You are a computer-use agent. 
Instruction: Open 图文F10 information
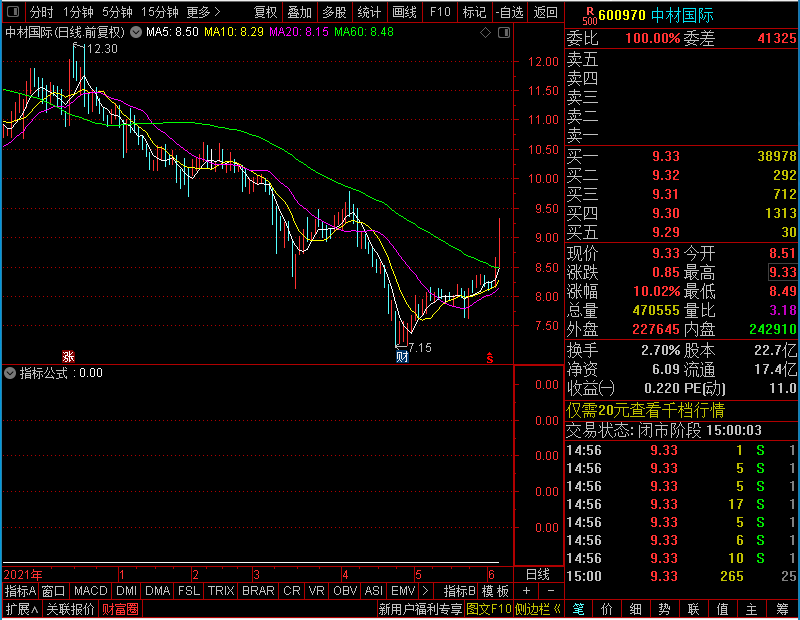point(489,609)
